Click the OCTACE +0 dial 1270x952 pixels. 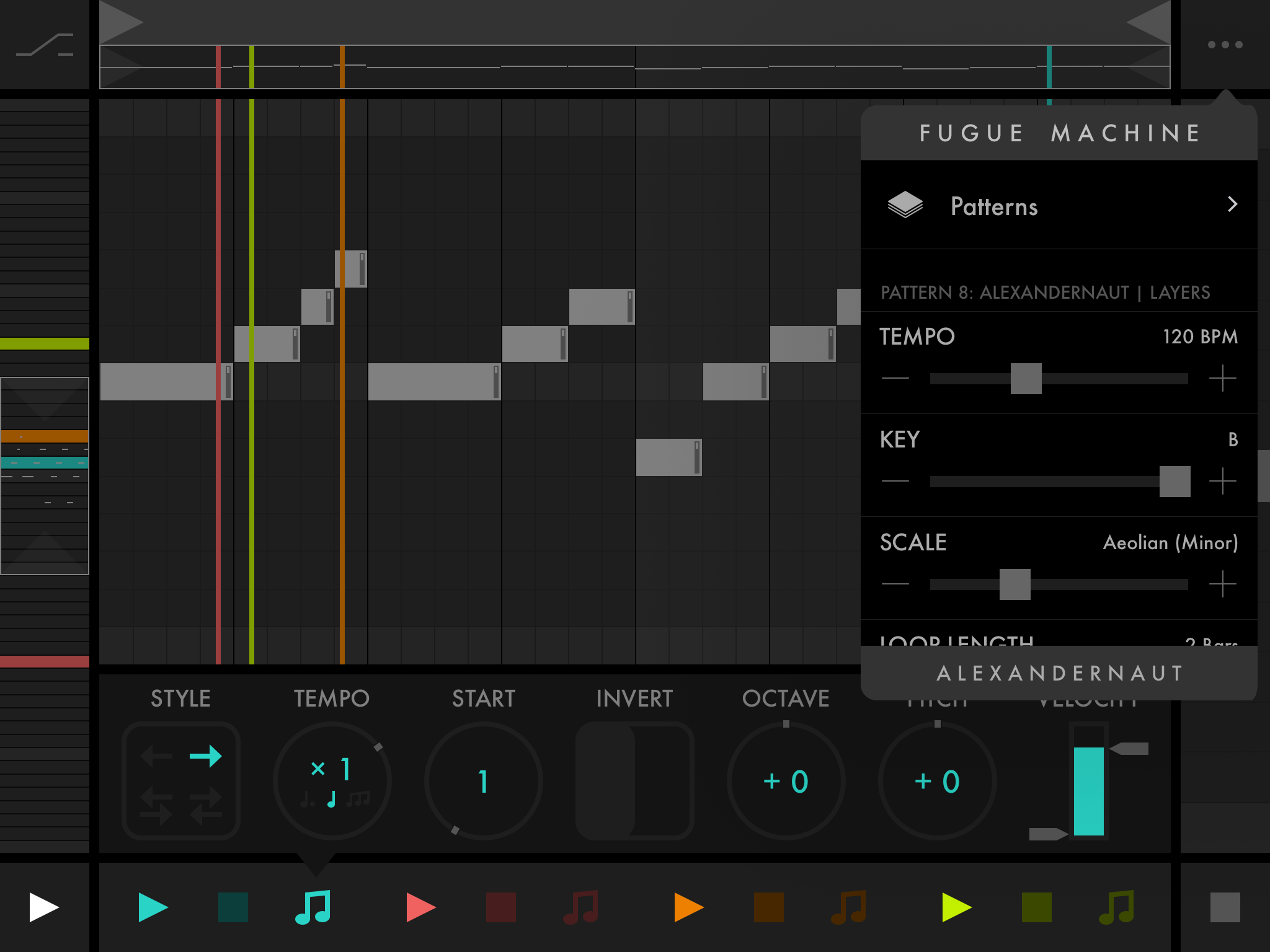click(786, 781)
